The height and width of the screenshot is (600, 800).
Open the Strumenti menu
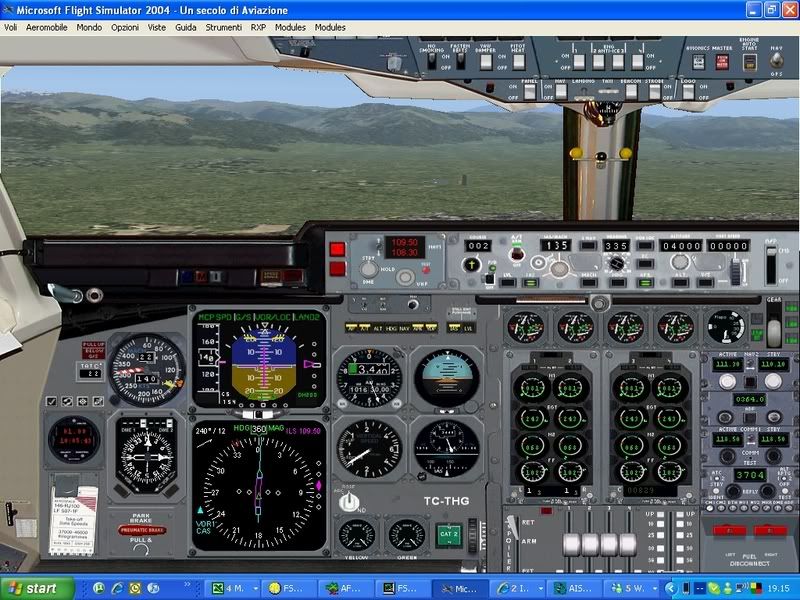[x=223, y=28]
